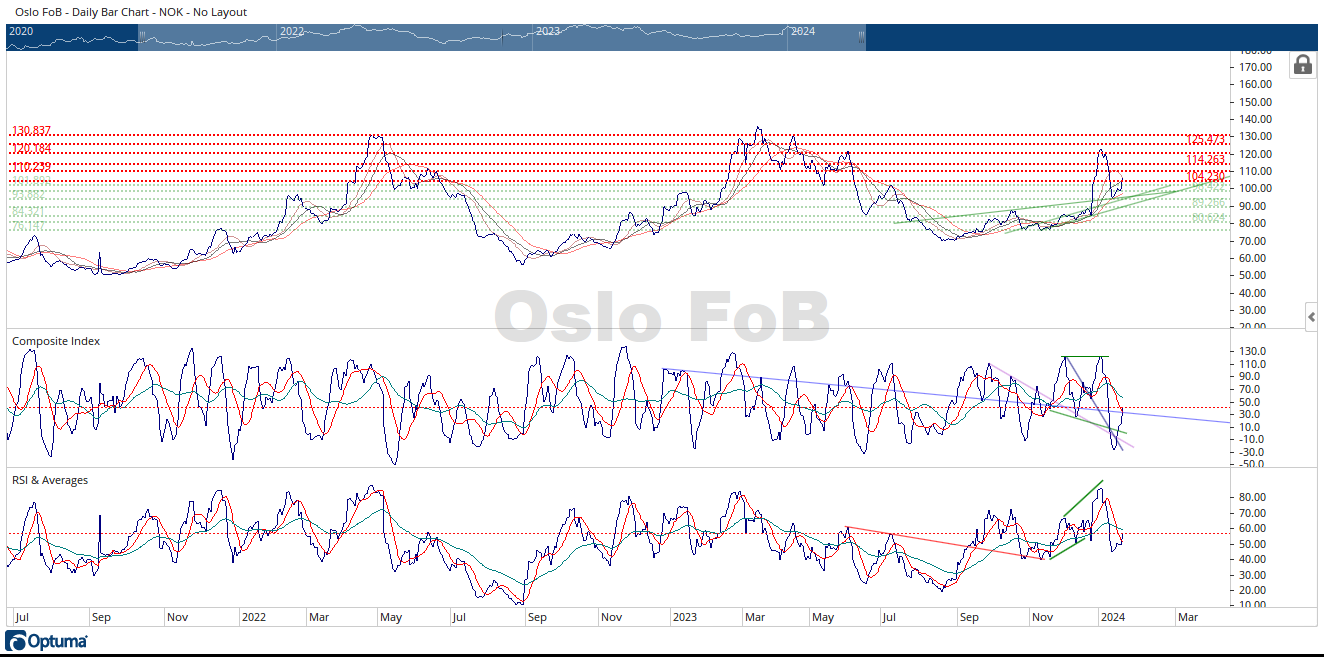Click 80.00 on the RSI axis
1324x657 pixels.
click(x=1253, y=497)
